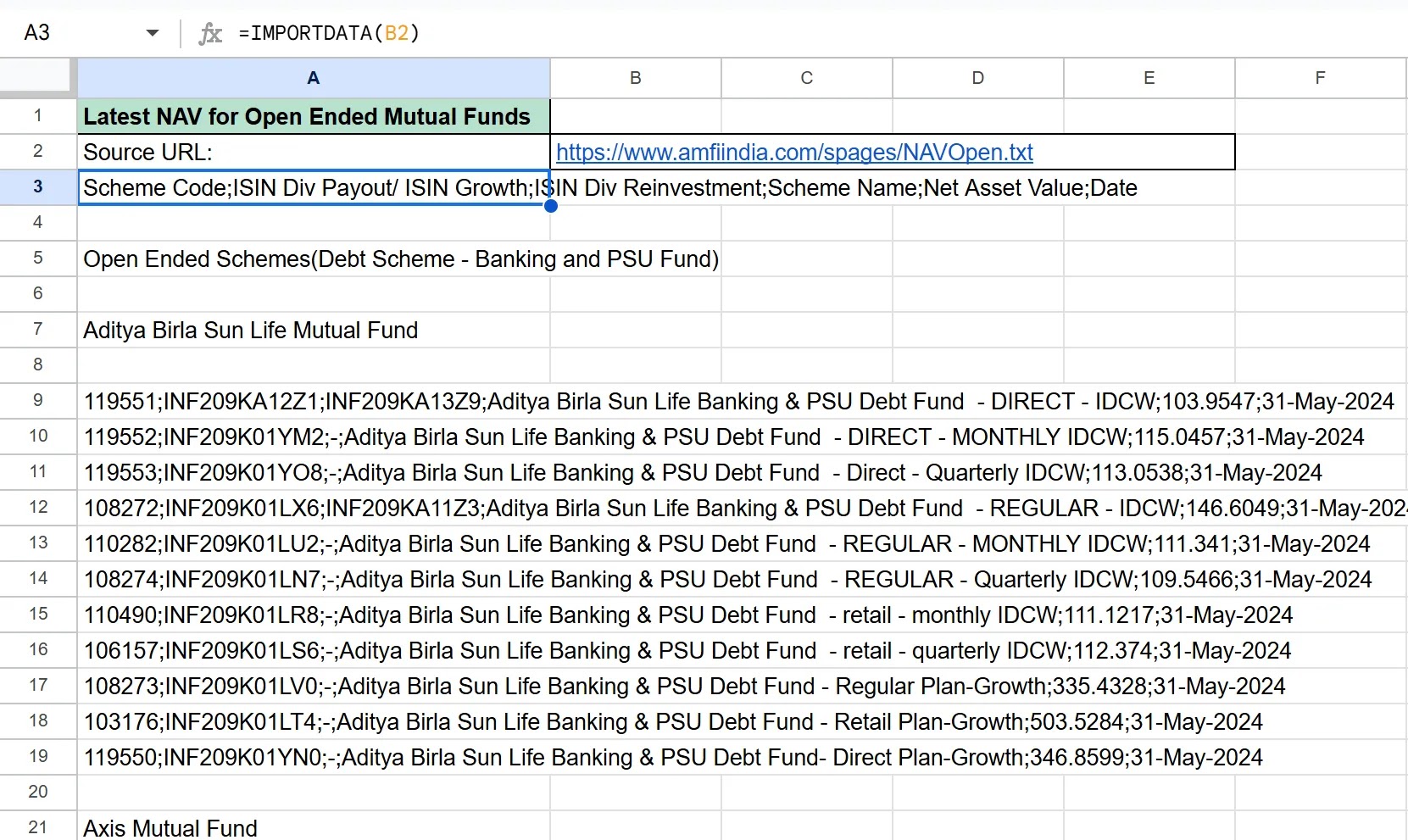This screenshot has height=840, width=1408.
Task: Select row 8 header
Action: 38,365
